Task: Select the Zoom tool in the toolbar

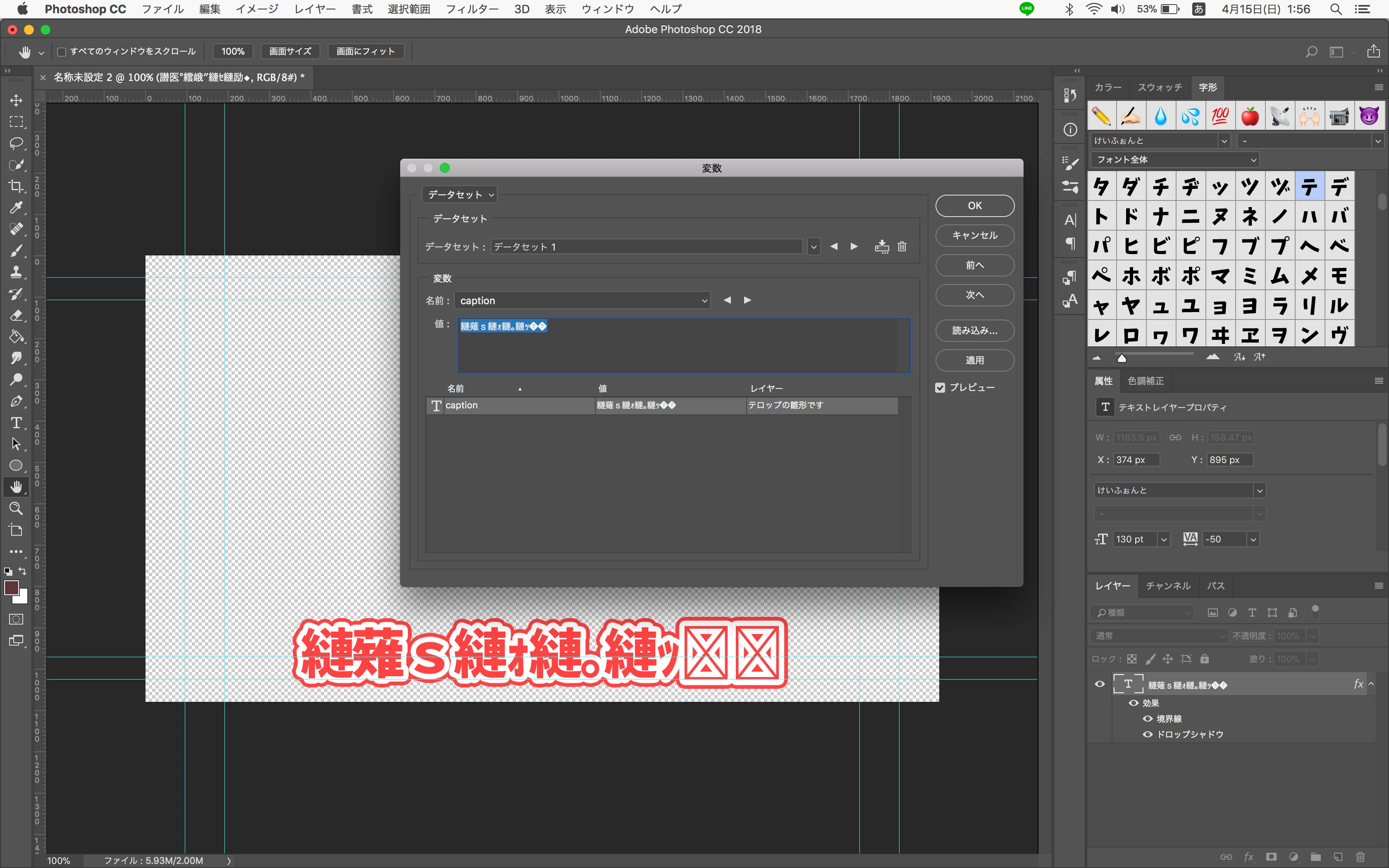Action: click(16, 509)
